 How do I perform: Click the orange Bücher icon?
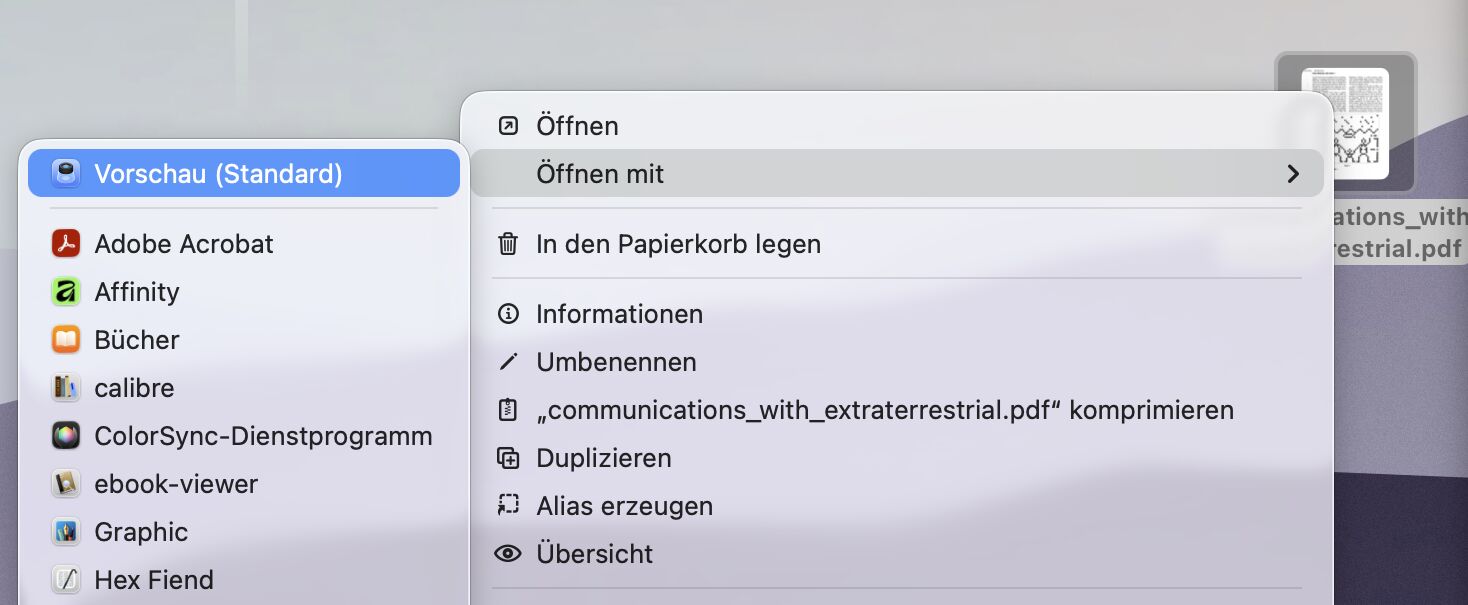click(66, 340)
